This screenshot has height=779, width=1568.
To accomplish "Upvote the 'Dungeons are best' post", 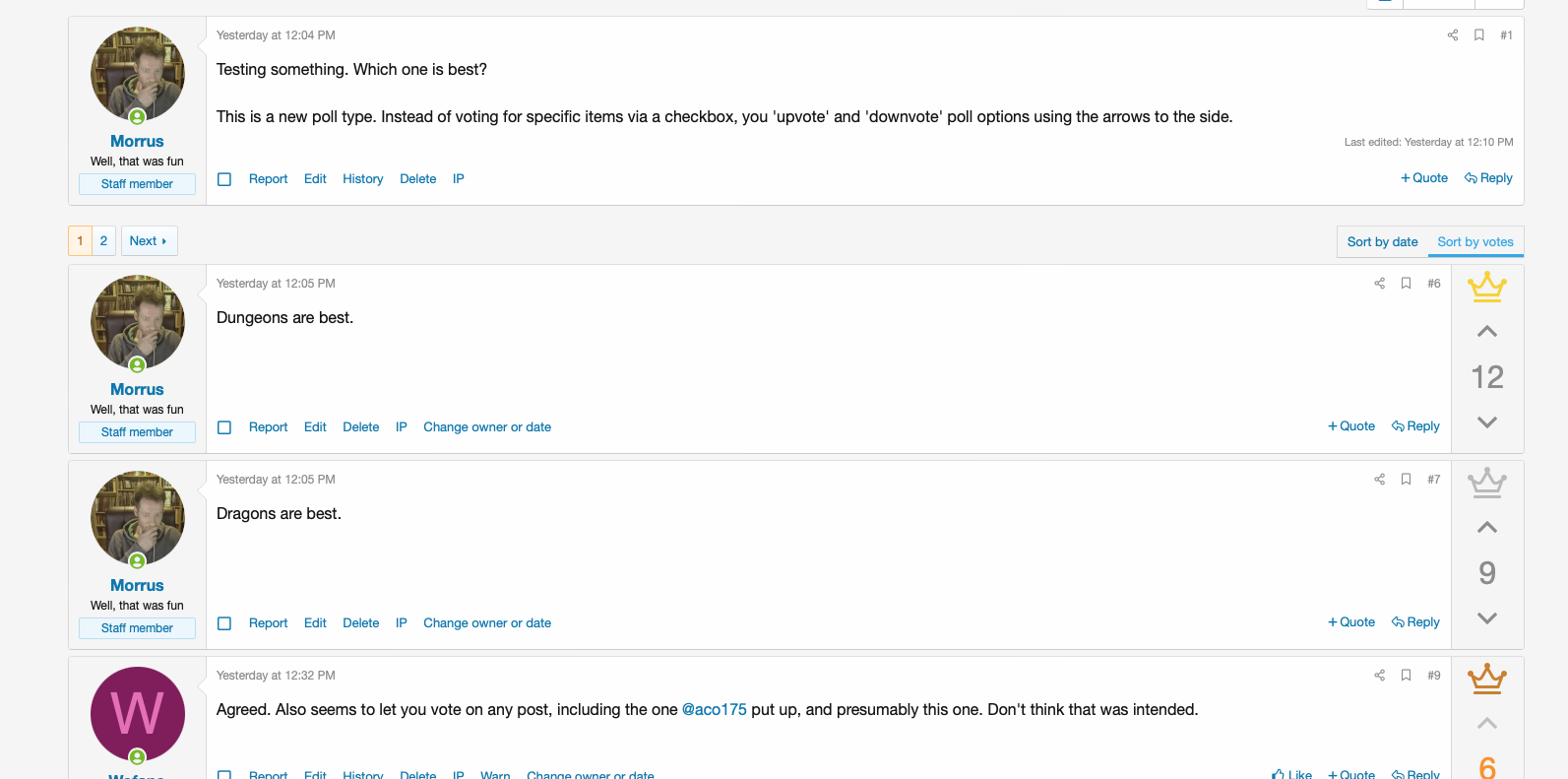I will (x=1486, y=332).
